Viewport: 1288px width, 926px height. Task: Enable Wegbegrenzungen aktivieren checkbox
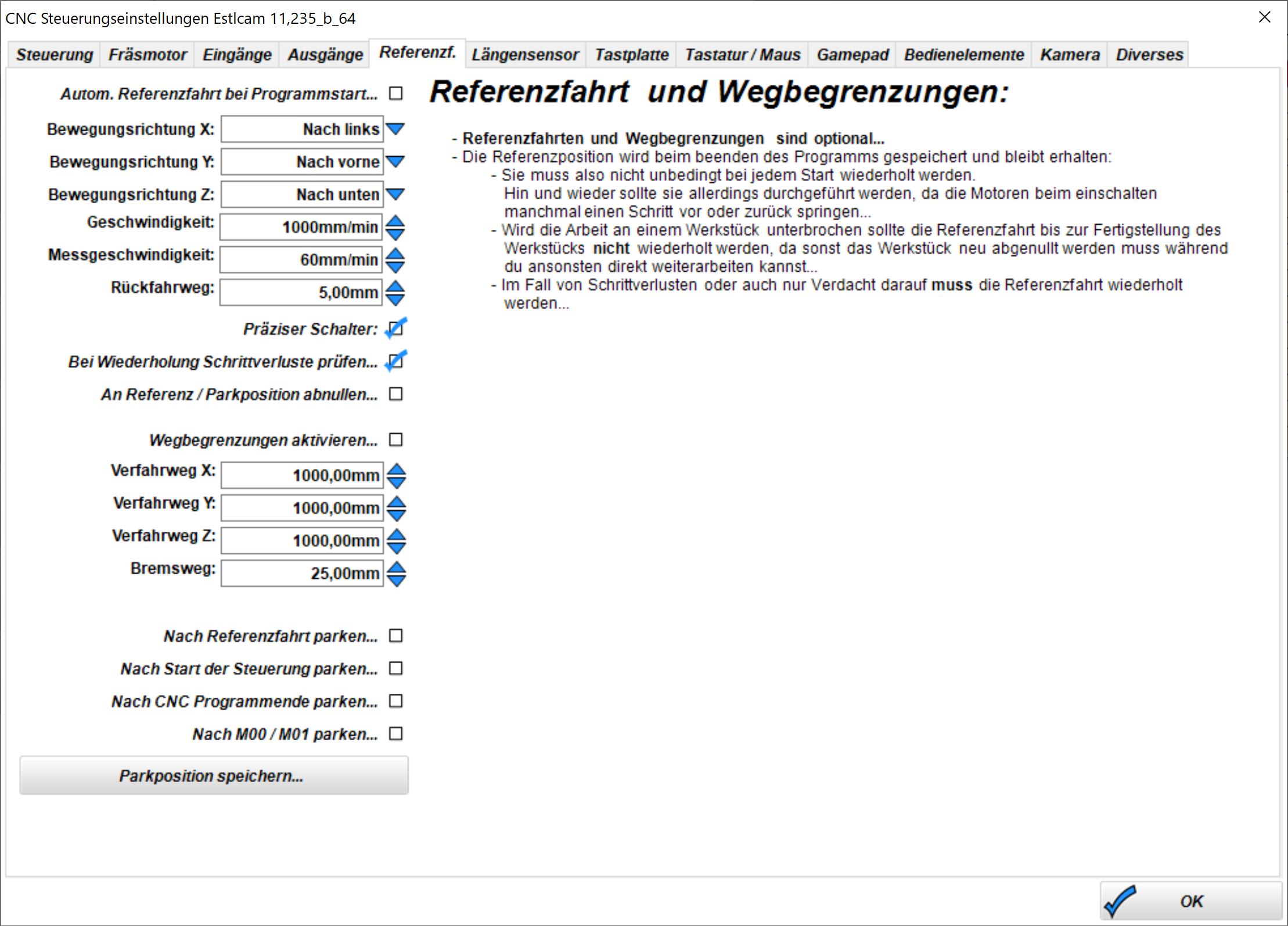click(396, 440)
